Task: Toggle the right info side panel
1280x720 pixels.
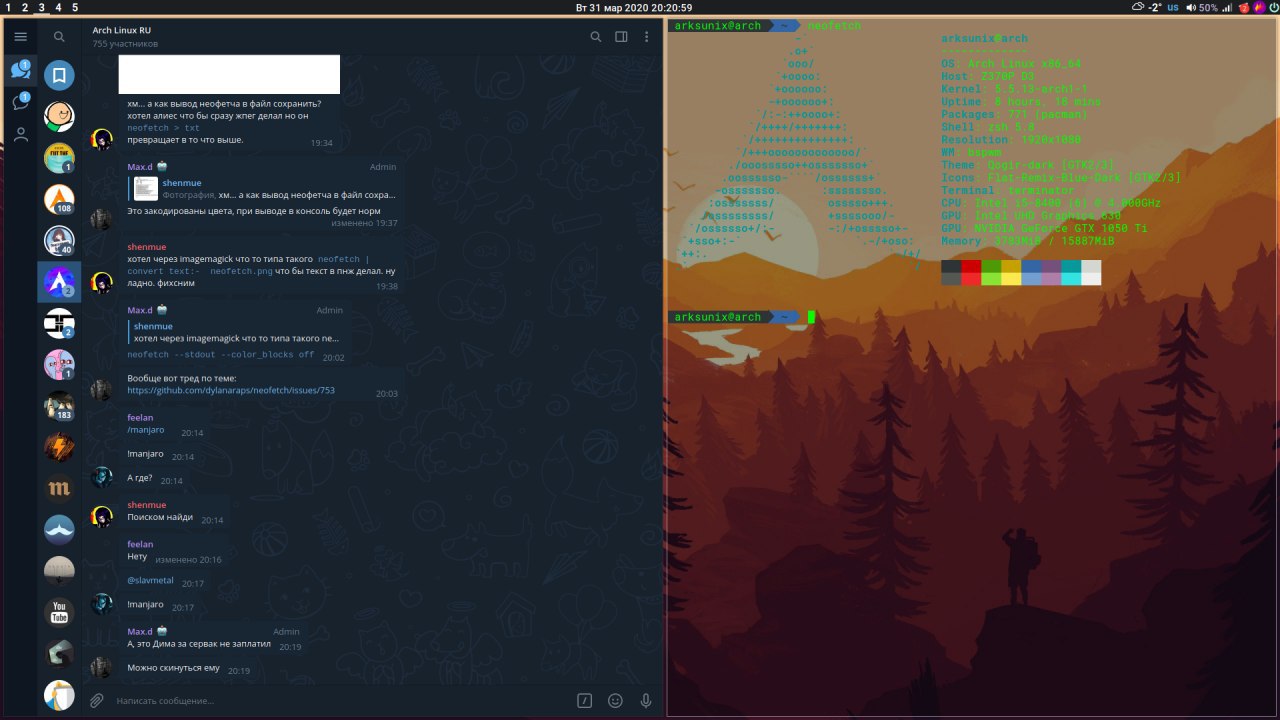Action: tap(621, 37)
